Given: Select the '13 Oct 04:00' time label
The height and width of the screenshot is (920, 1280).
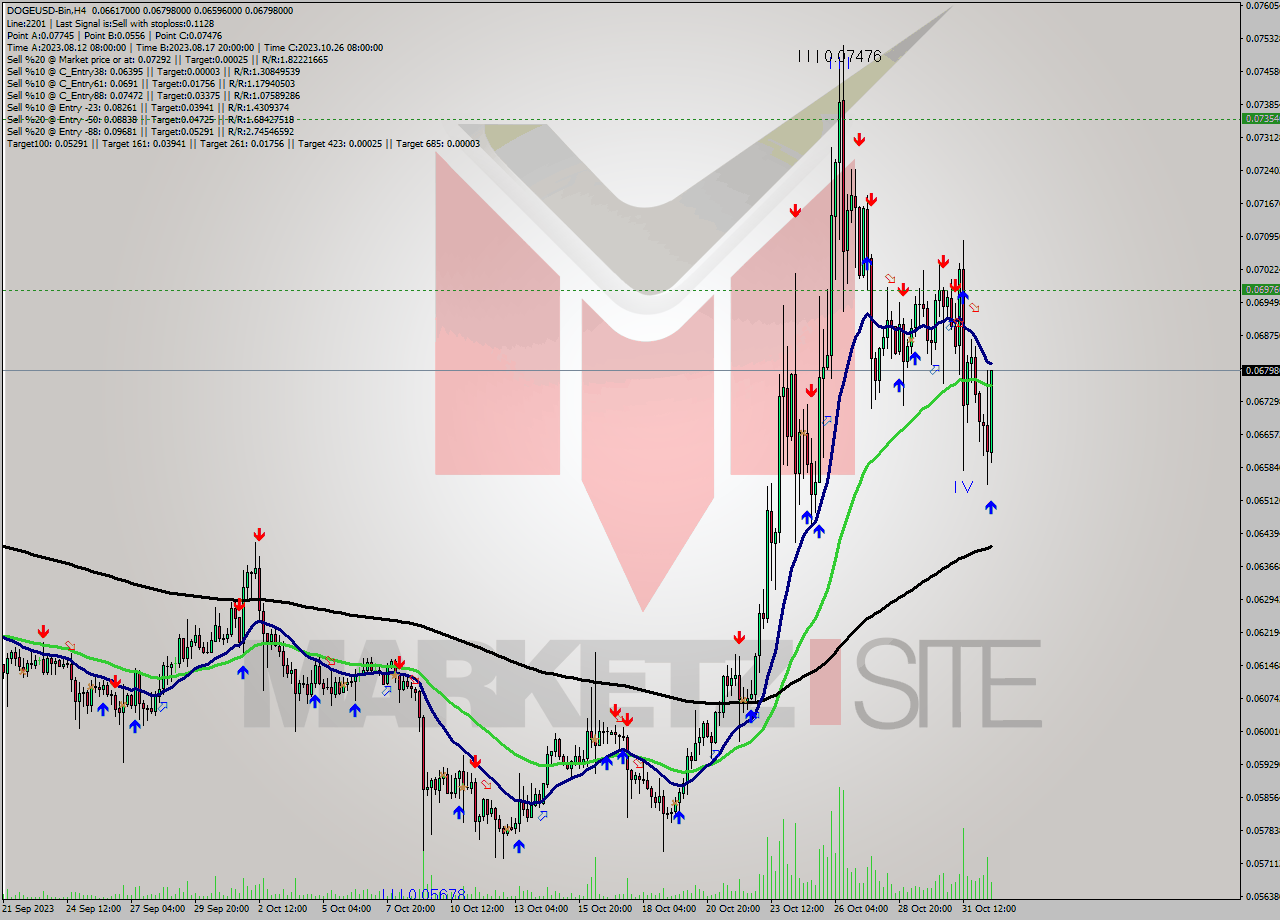Looking at the screenshot, I should tap(542, 909).
